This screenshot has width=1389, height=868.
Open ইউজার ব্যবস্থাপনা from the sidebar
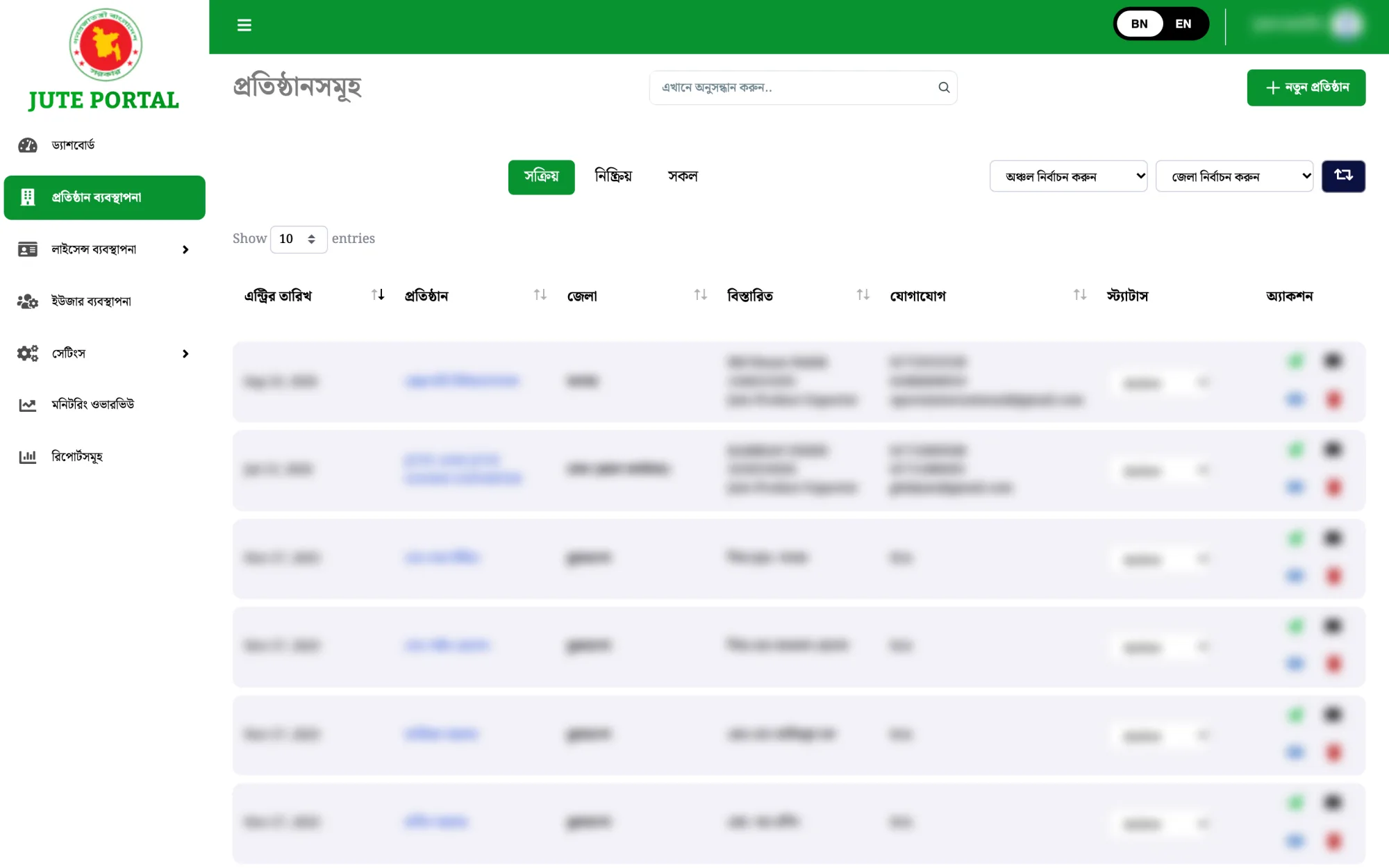pos(91,301)
